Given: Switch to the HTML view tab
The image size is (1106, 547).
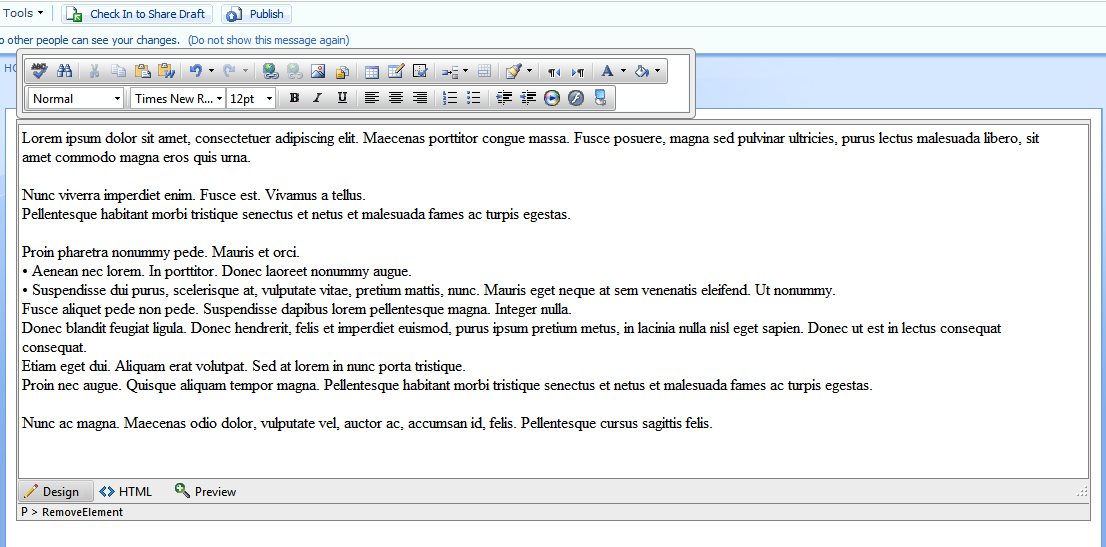Looking at the screenshot, I should 126,491.
